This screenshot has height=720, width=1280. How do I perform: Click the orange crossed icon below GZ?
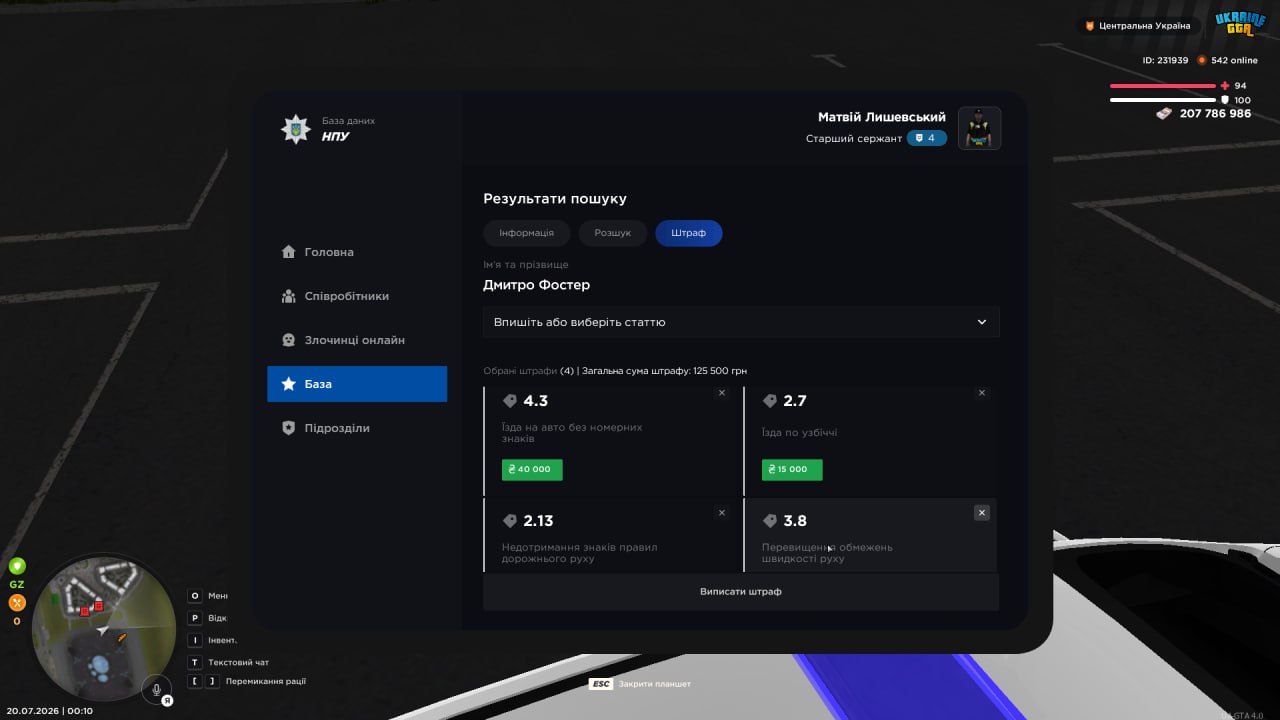tap(17, 603)
